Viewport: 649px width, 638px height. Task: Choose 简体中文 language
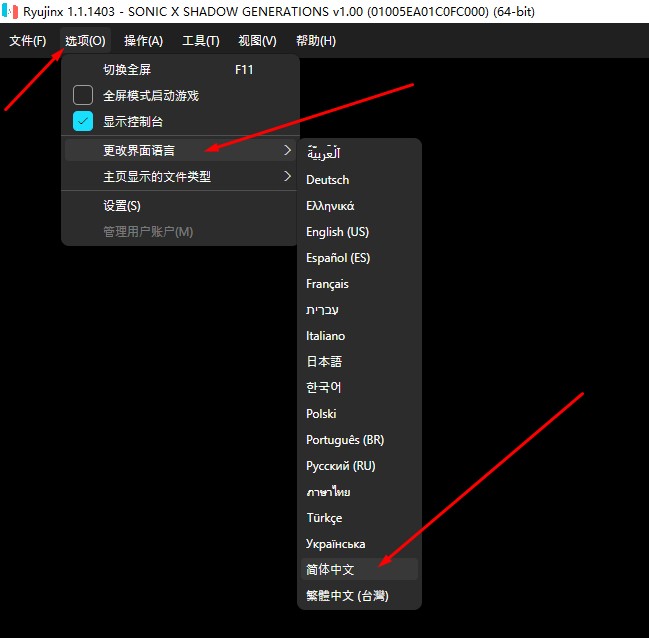coord(359,569)
